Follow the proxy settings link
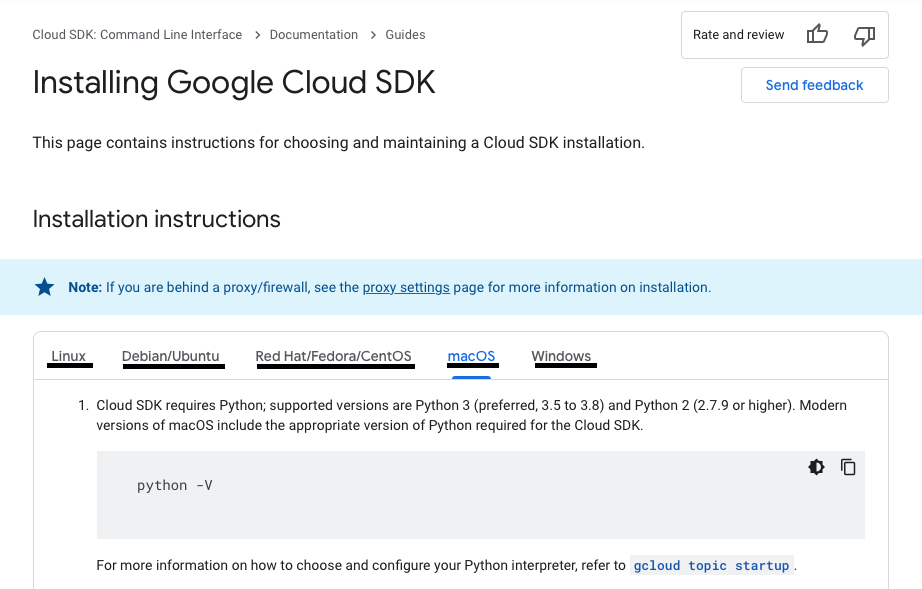 [x=406, y=287]
